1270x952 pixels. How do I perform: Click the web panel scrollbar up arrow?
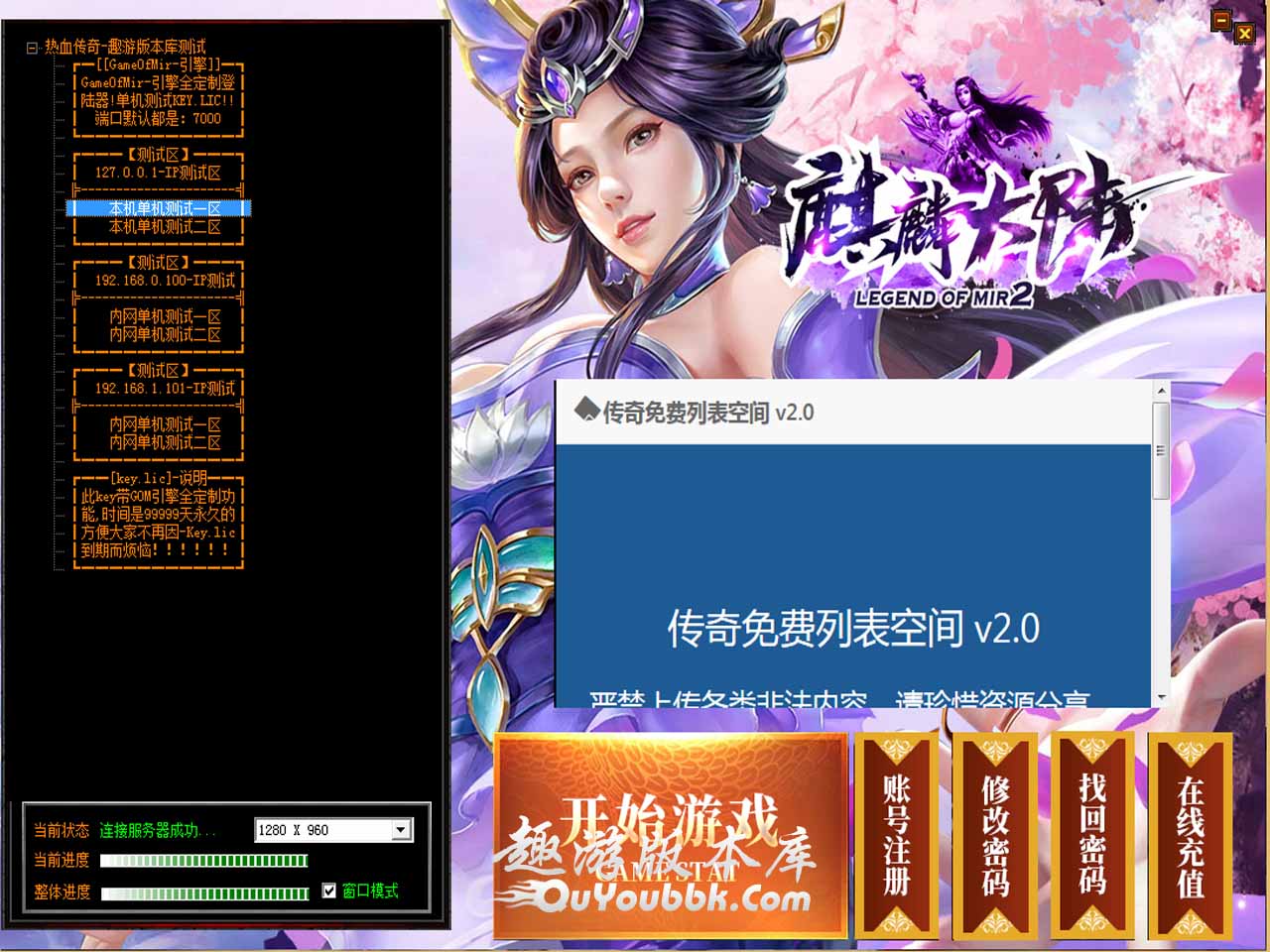tap(1160, 392)
